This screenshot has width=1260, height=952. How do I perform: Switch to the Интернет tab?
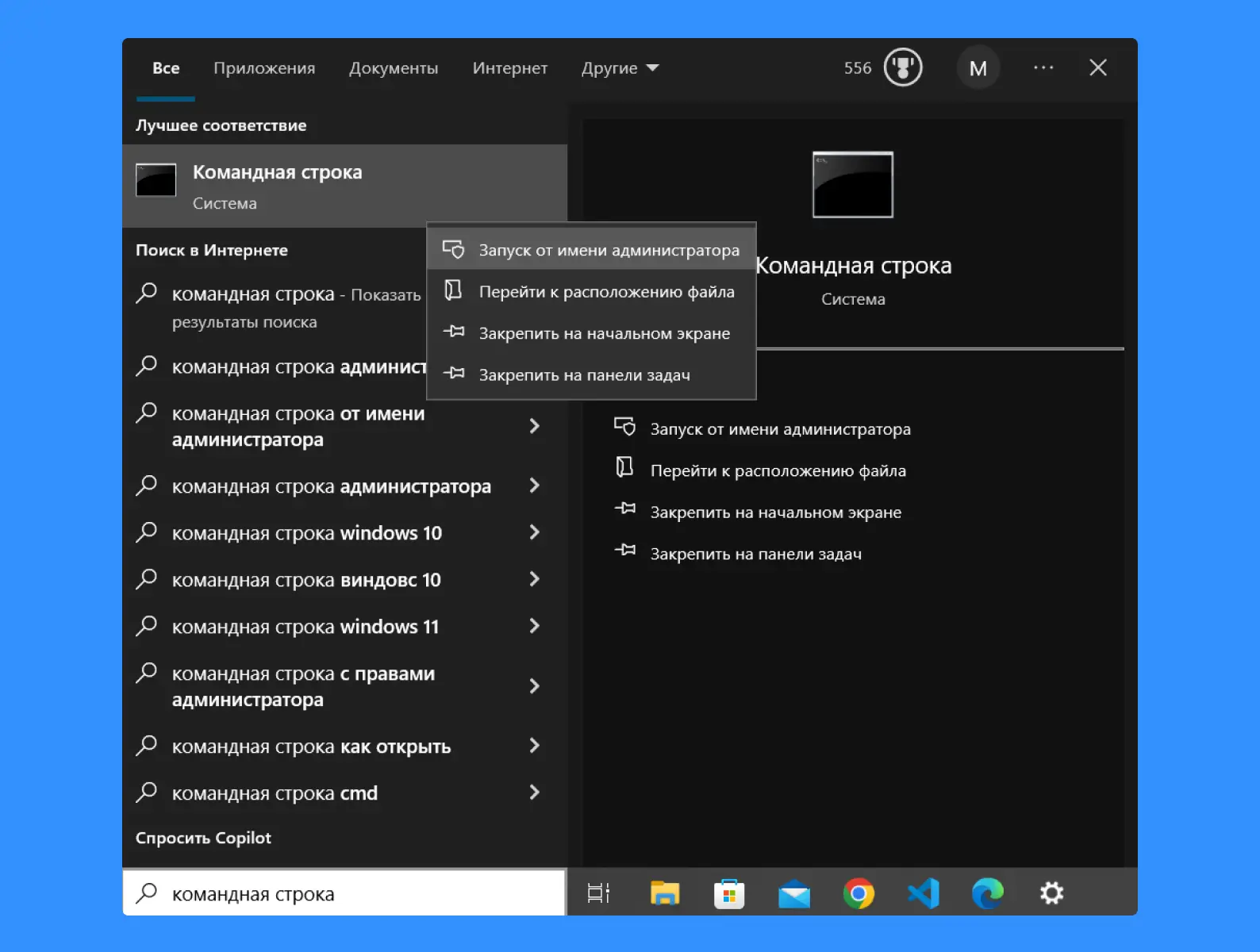(x=510, y=68)
